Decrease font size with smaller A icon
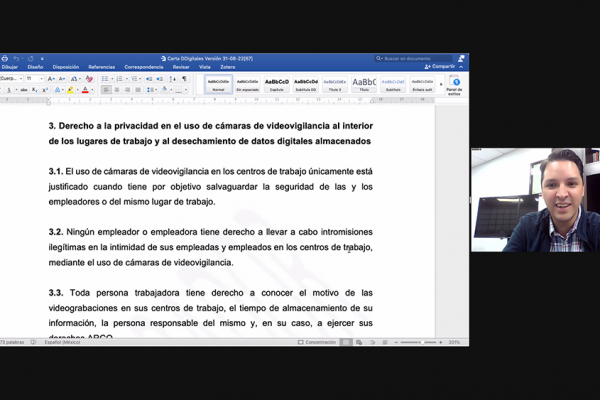Screen dimensions: 600x400 [x=61, y=79]
